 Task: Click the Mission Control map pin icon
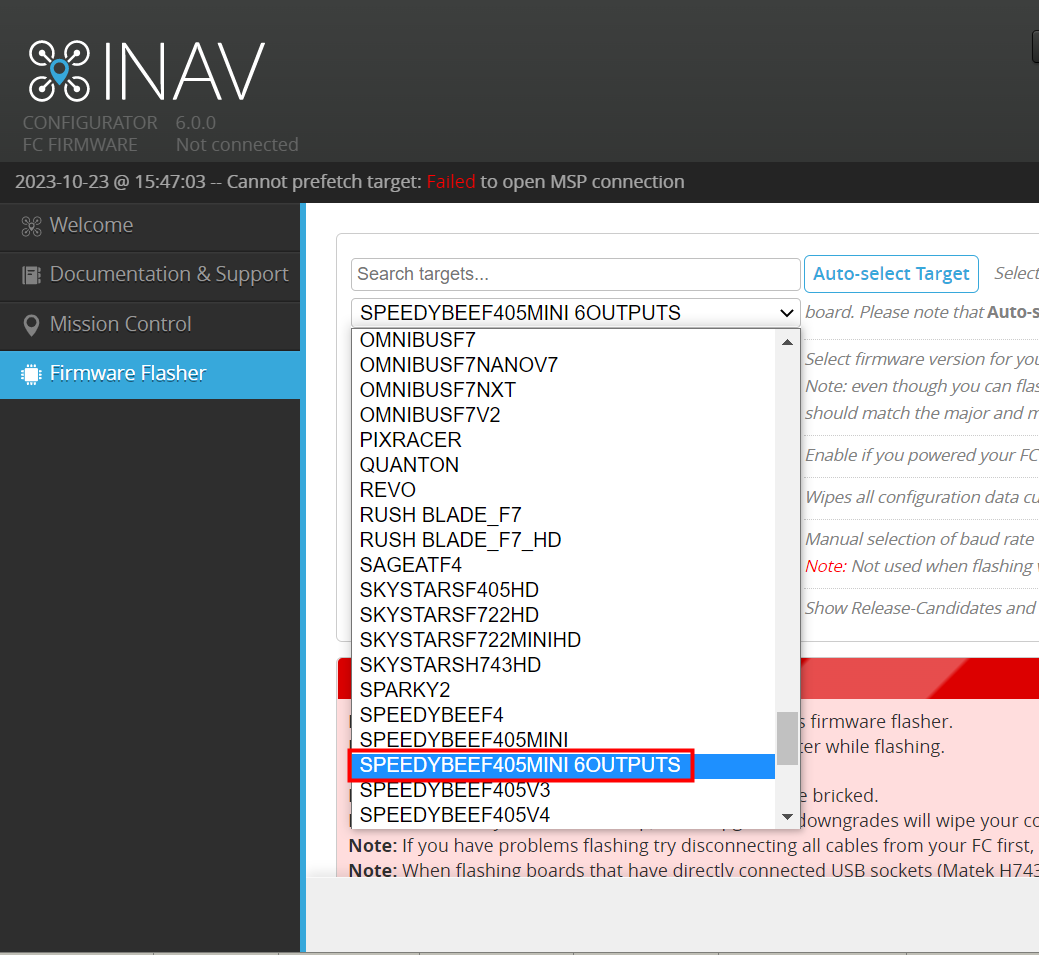(x=31, y=325)
